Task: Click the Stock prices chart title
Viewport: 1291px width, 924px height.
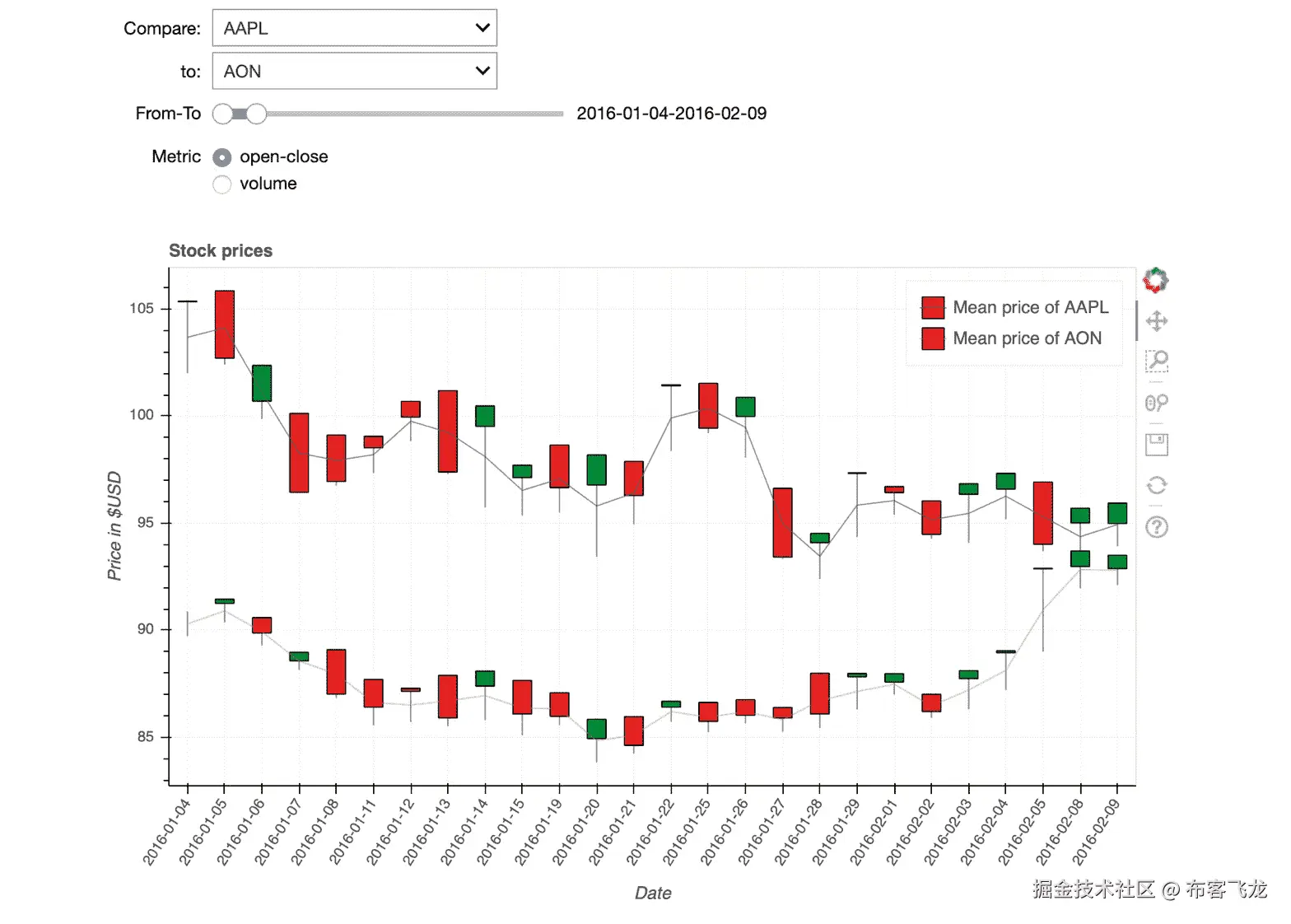Action: point(221,250)
